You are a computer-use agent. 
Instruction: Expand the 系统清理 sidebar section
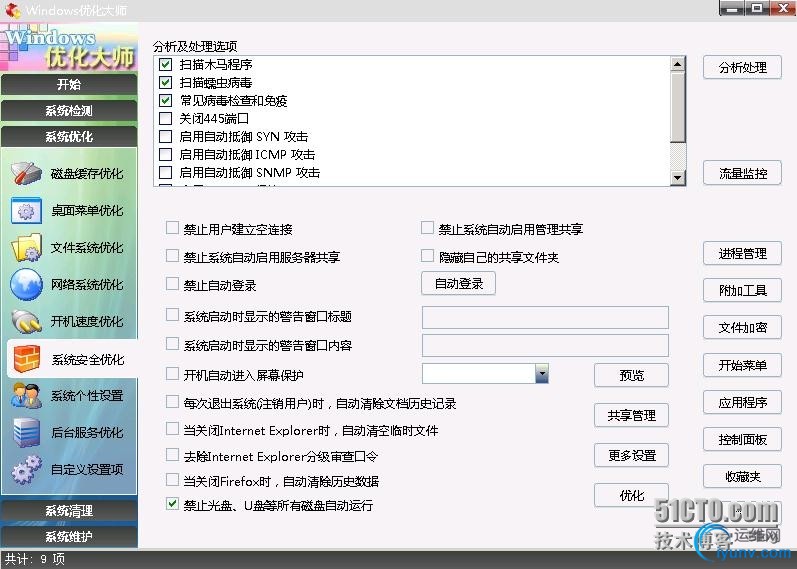(69, 511)
